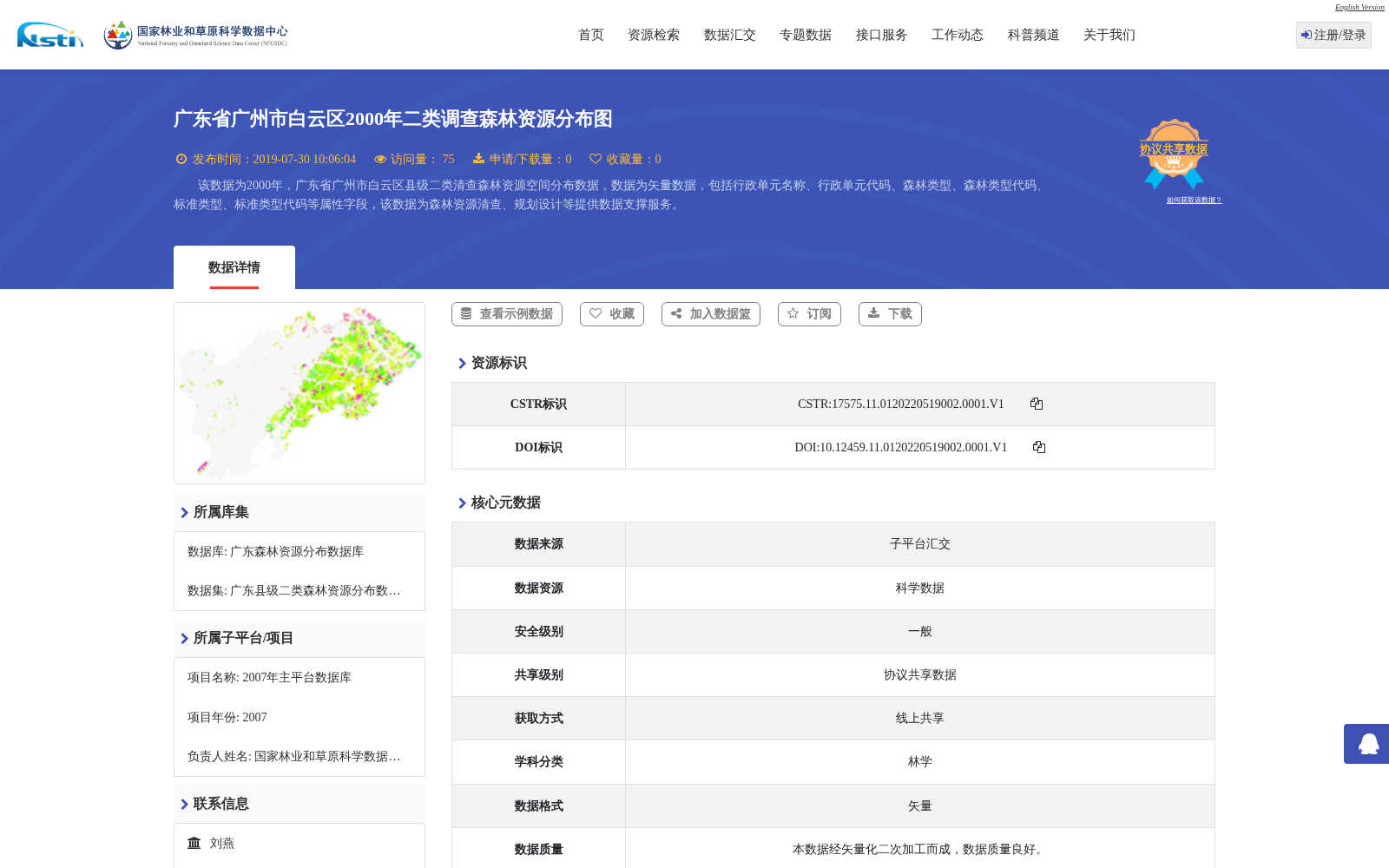Viewport: 1389px width, 868px height.
Task: Open the 专题数据 menu item
Action: click(806, 35)
